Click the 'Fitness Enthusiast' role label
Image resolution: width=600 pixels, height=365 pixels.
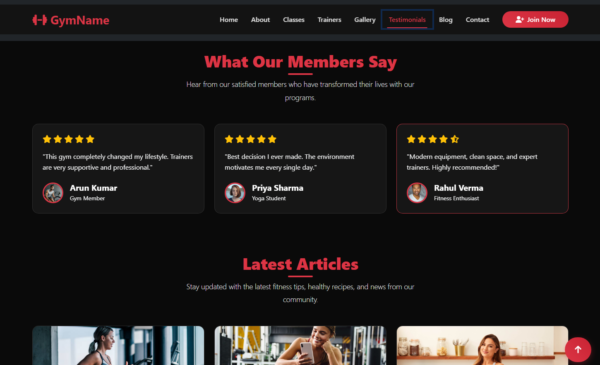pos(457,198)
